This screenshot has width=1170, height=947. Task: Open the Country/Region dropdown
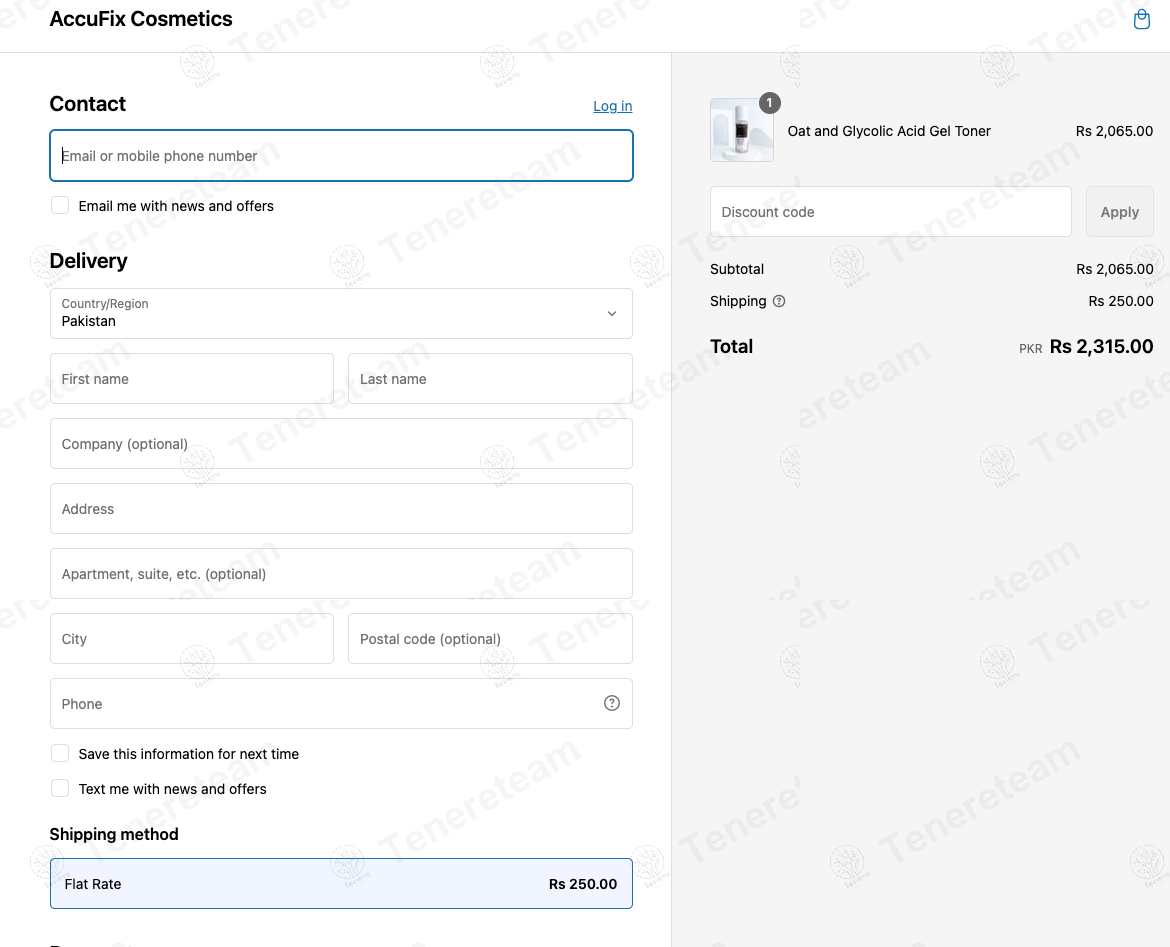(341, 313)
